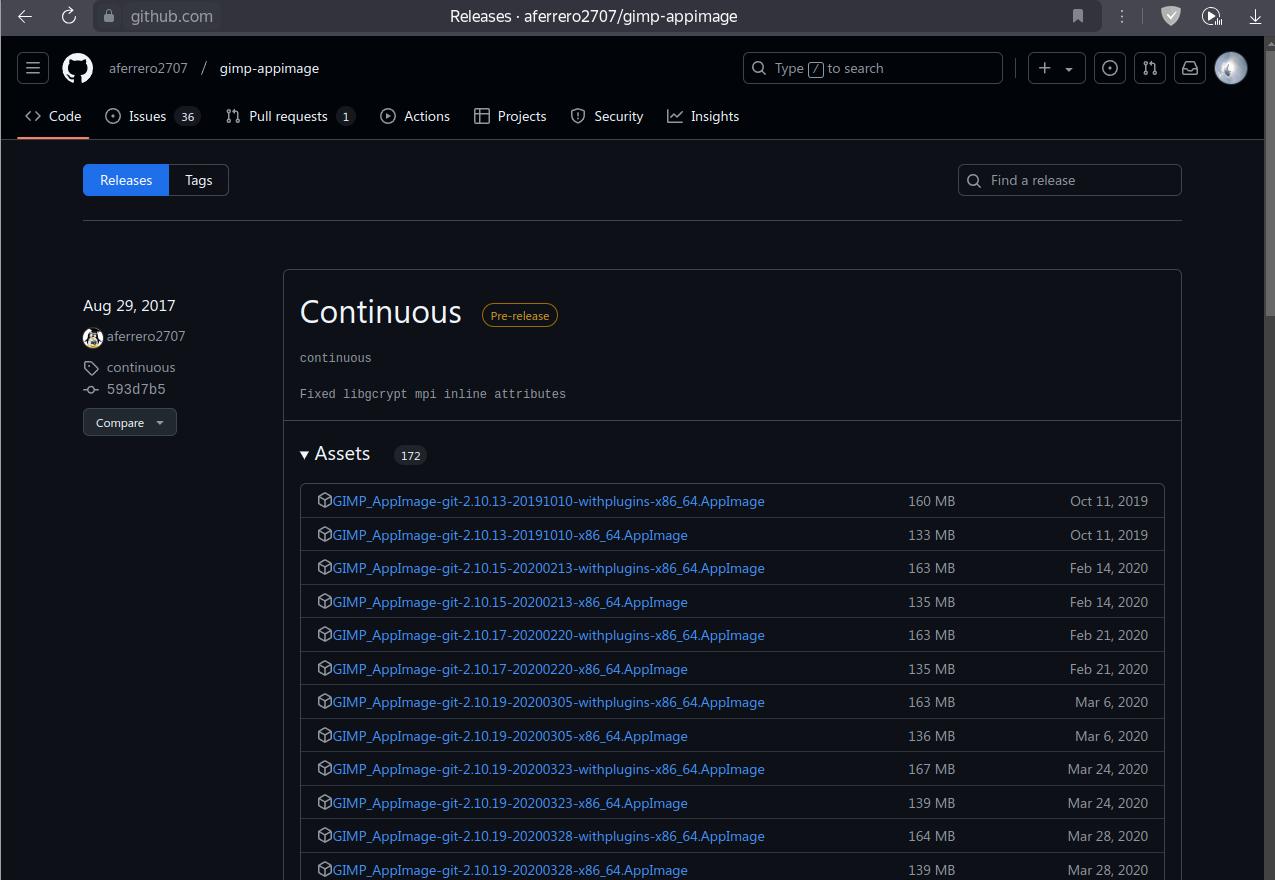Open the Issues shortcut icon in header

coord(1110,68)
